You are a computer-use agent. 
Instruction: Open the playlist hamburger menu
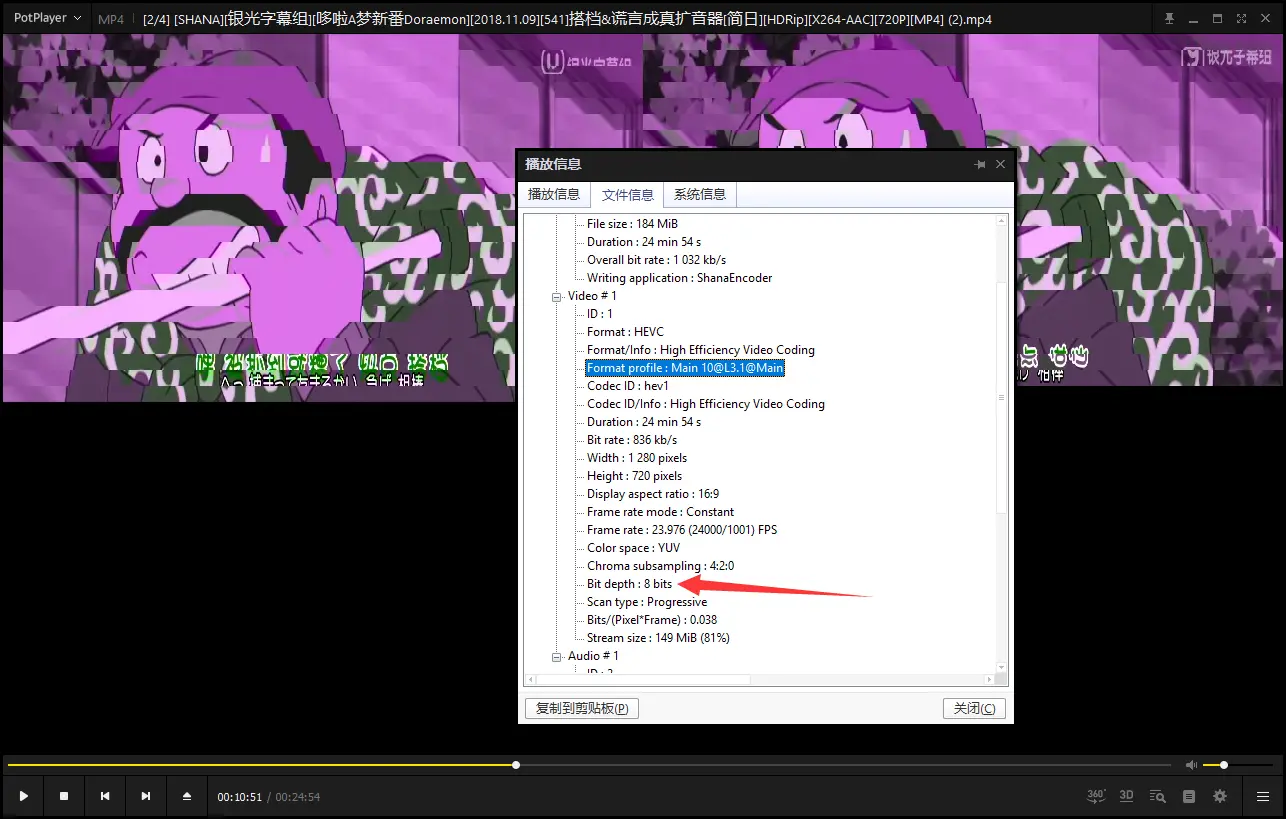[1263, 796]
